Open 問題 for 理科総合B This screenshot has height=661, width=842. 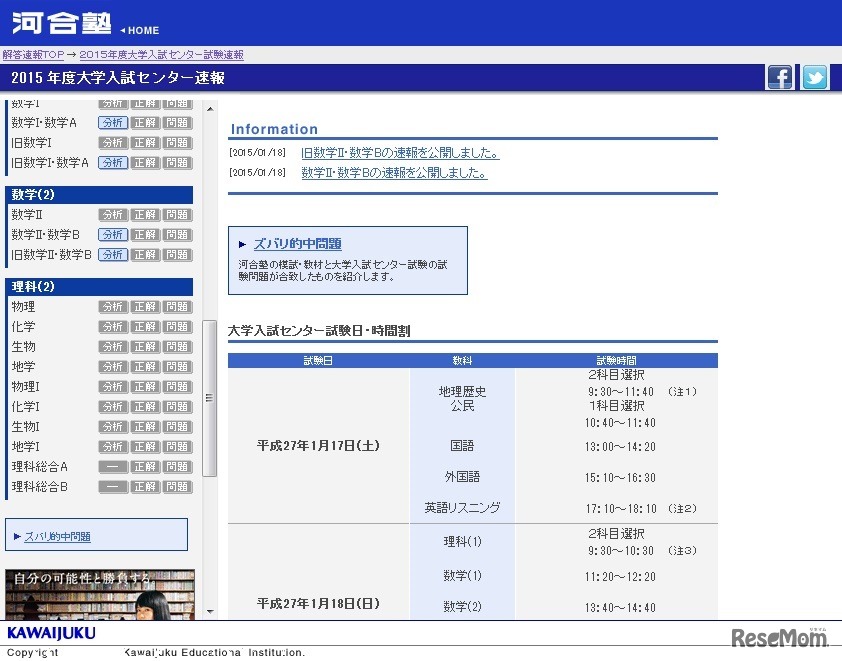177,487
